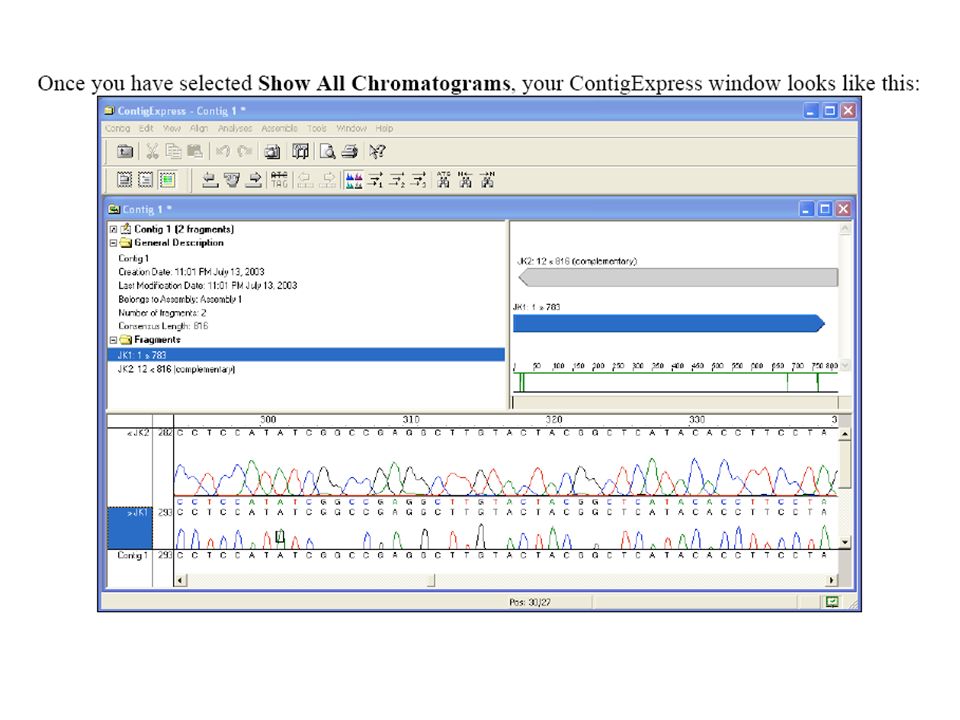The width and height of the screenshot is (960, 720).
Task: Click the dimmed left-arrow icon after ATC/TAG
Action: pos(306,180)
